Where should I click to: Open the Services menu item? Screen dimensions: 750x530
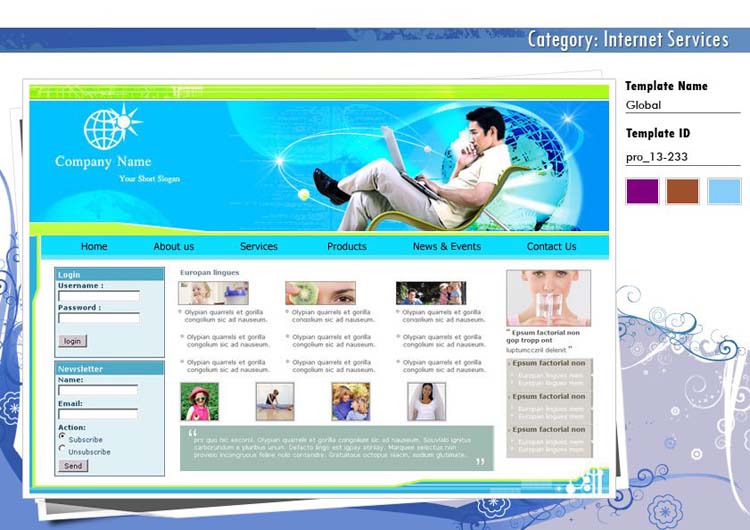tap(259, 247)
